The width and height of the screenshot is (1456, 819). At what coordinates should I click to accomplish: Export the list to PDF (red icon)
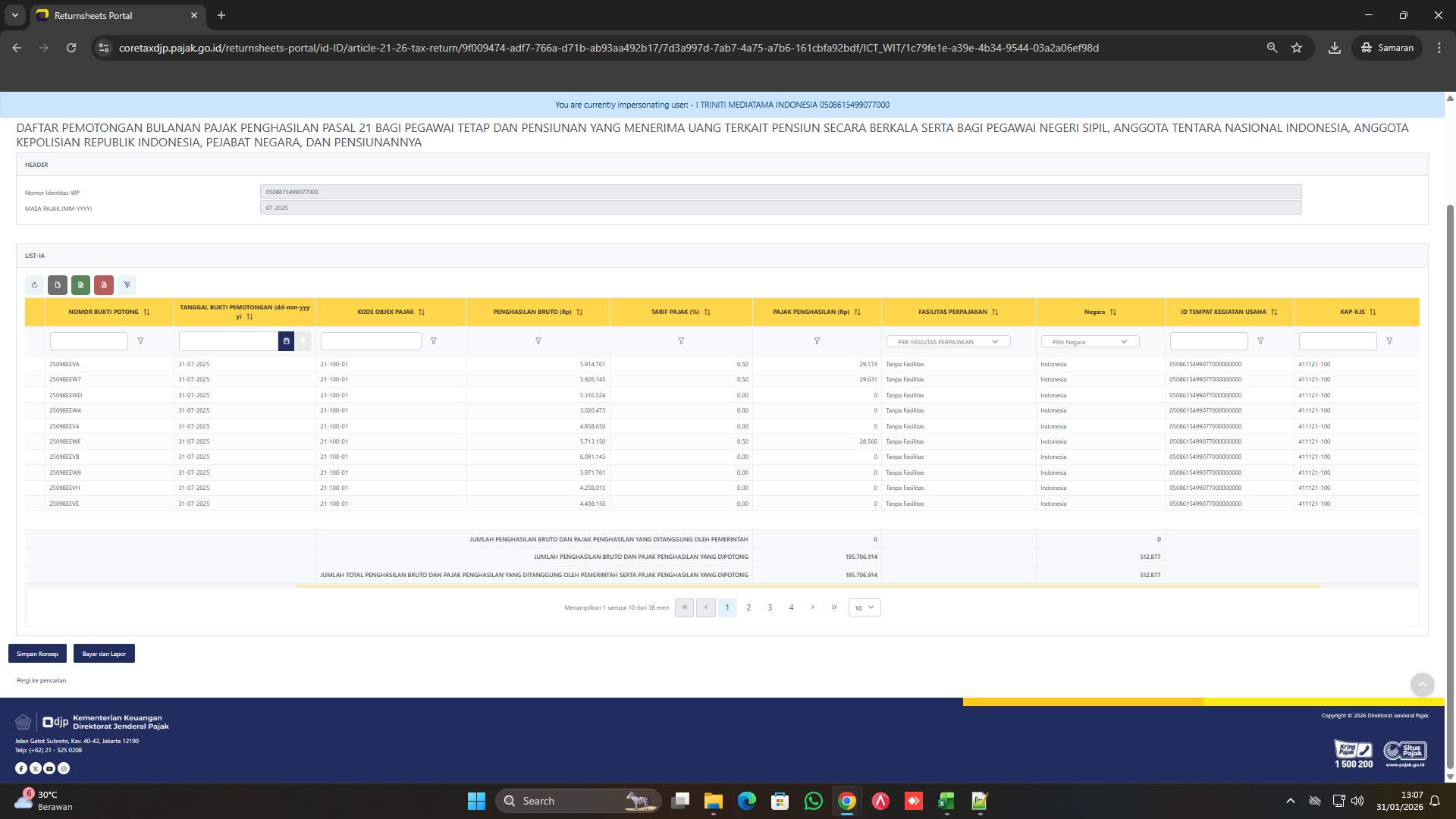pyautogui.click(x=104, y=284)
